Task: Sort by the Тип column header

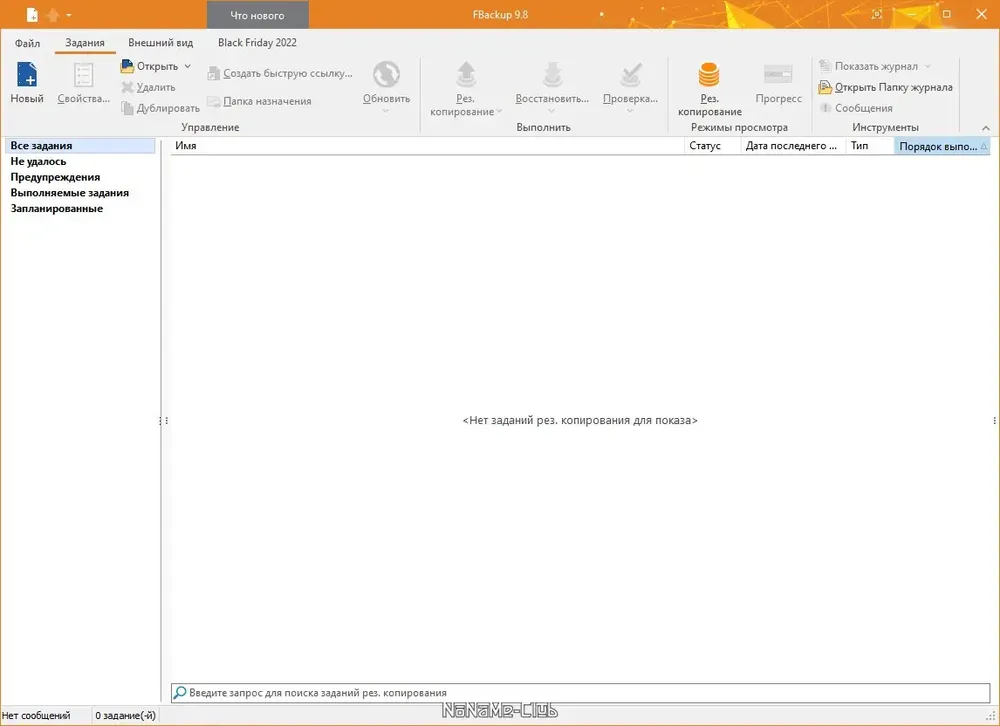Action: (870, 146)
